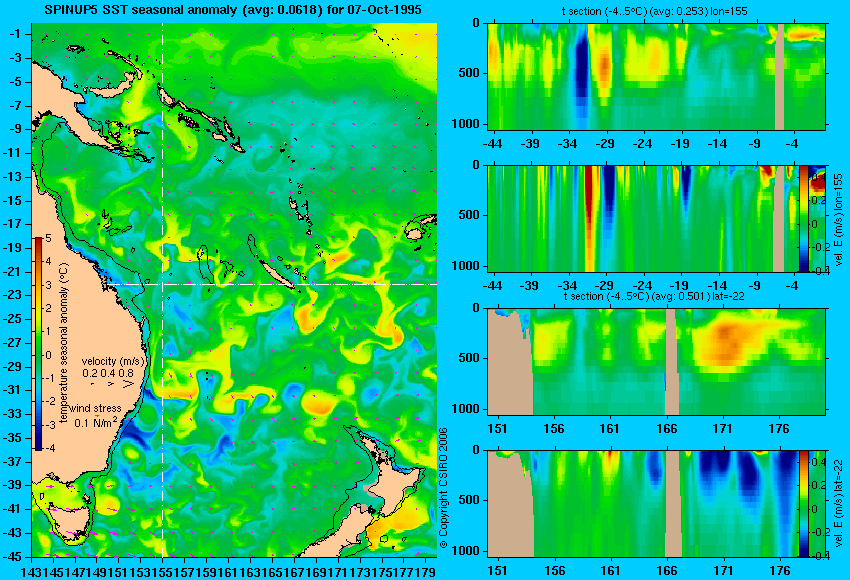Click the 'velocity (m/s)' legend heading

pos(114,361)
